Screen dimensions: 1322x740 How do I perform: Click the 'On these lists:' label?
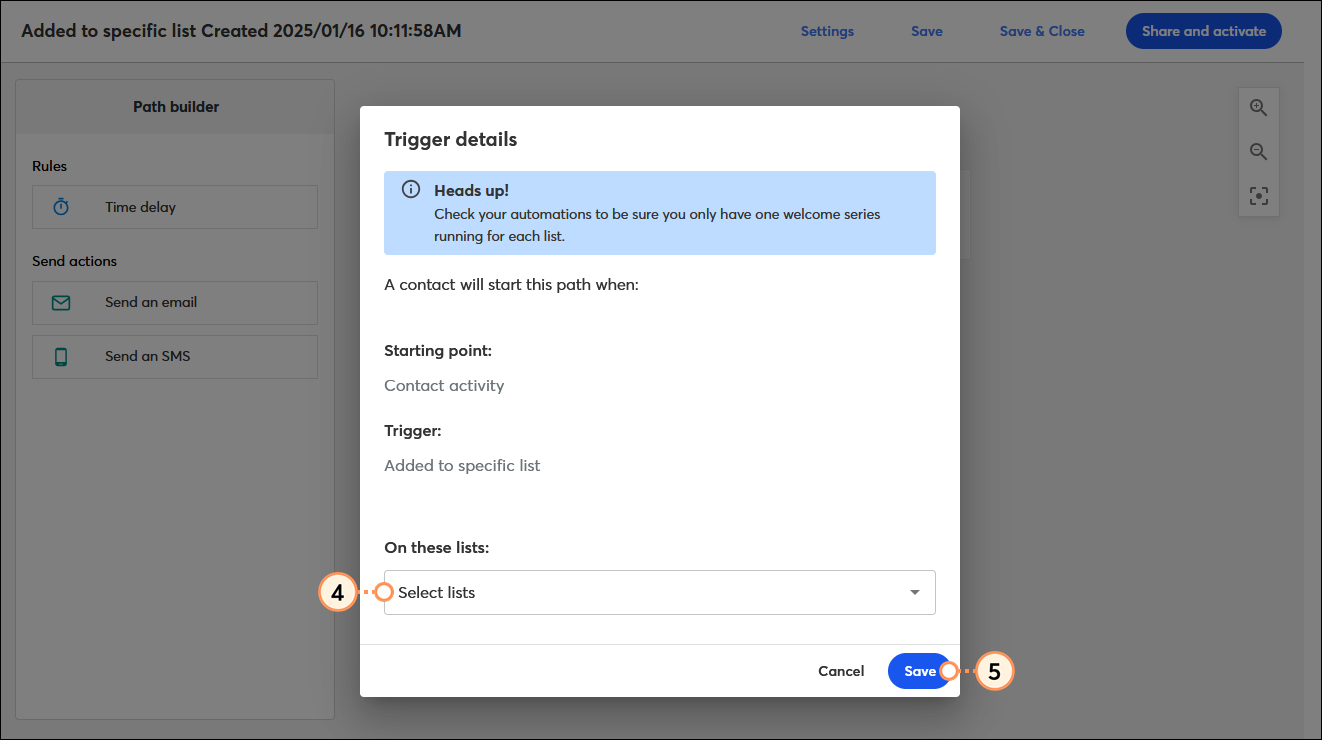tap(436, 548)
